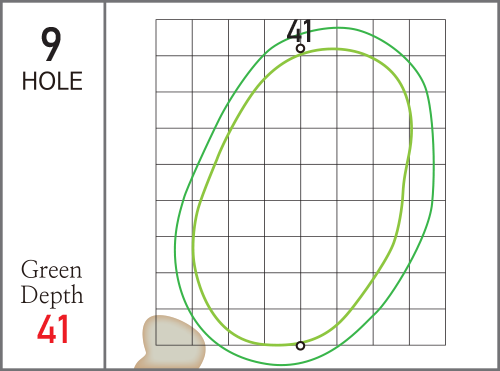Select the bottom-right corner of the grid
500x371 pixels.
[x=446, y=345]
